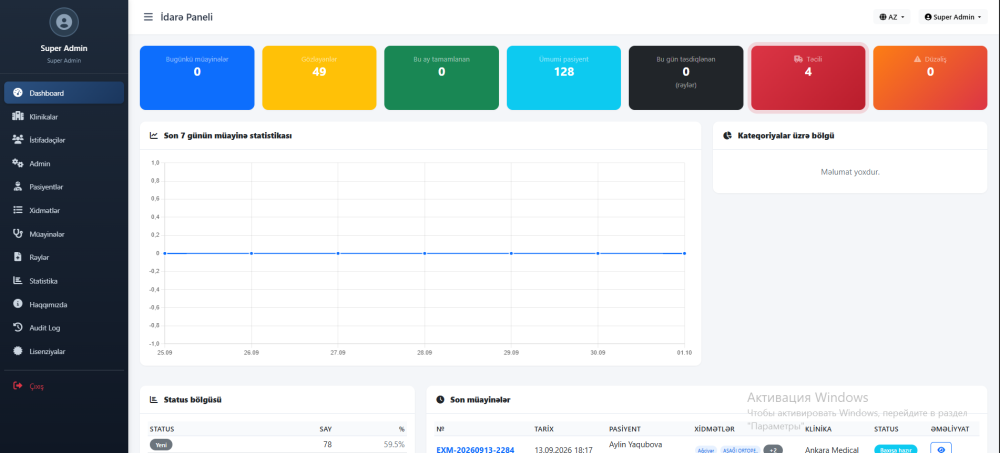Click the line-chart icon beside Son 7 günün
The height and width of the screenshot is (453, 1000).
(x=154, y=135)
